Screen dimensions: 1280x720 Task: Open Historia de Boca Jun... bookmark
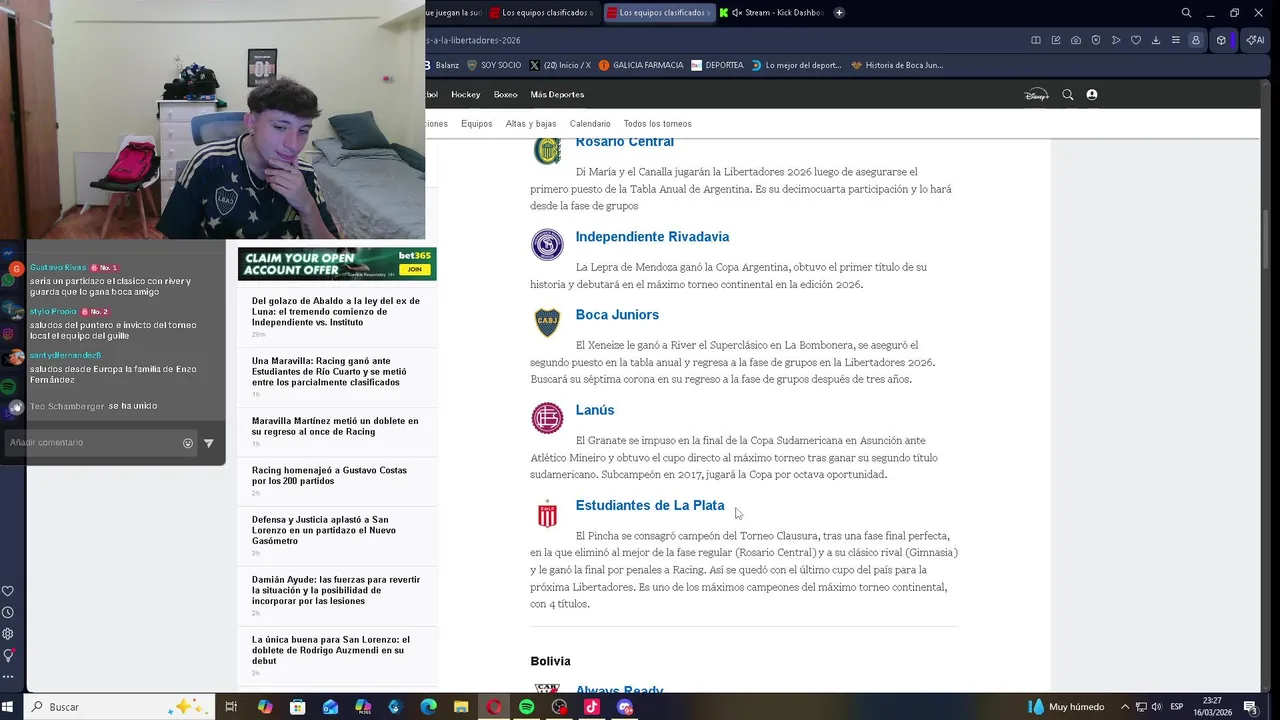click(x=897, y=65)
